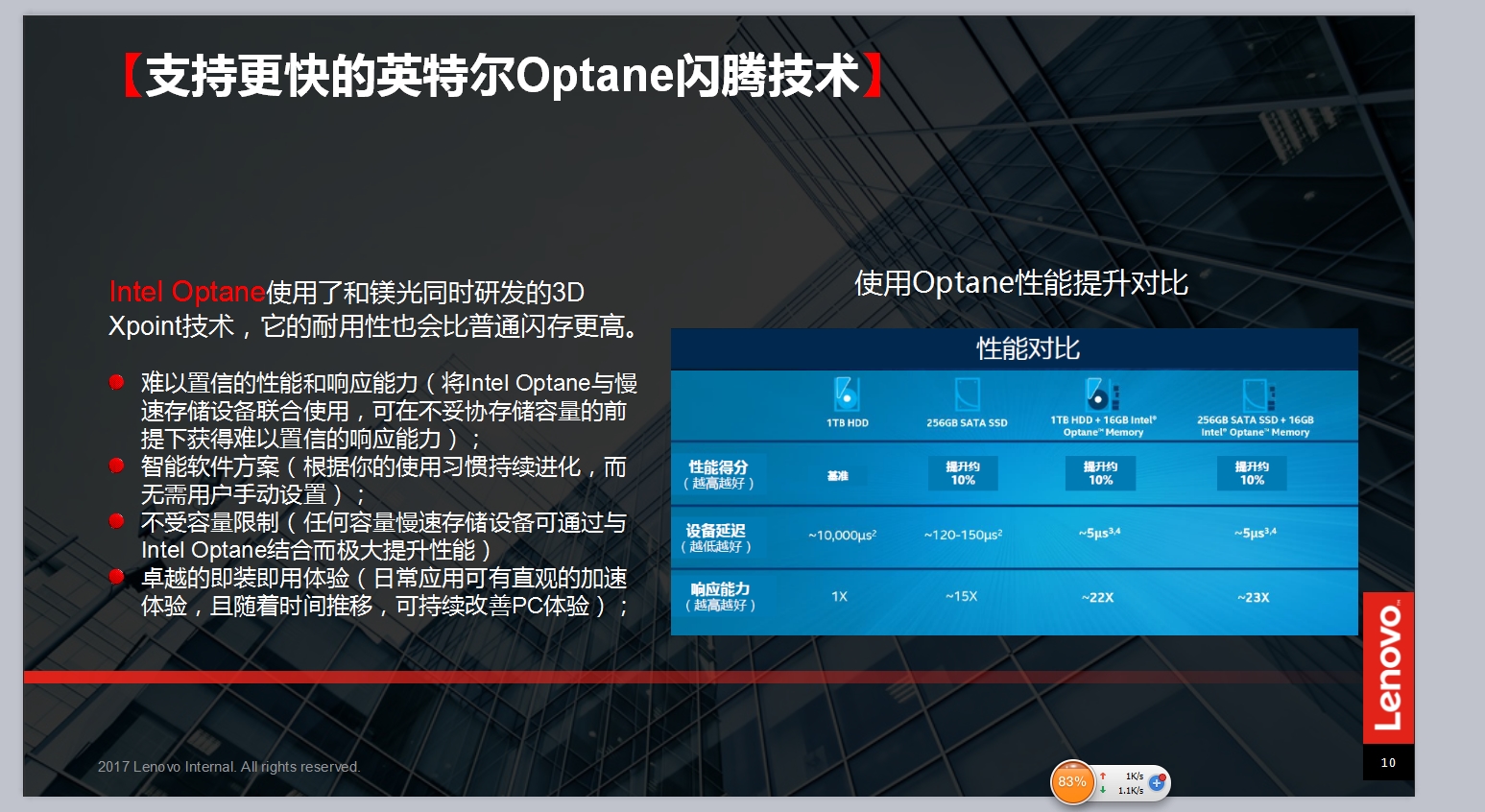Click the 1TB HDD + 16GB Intel Optane Memory label

pos(1103,426)
